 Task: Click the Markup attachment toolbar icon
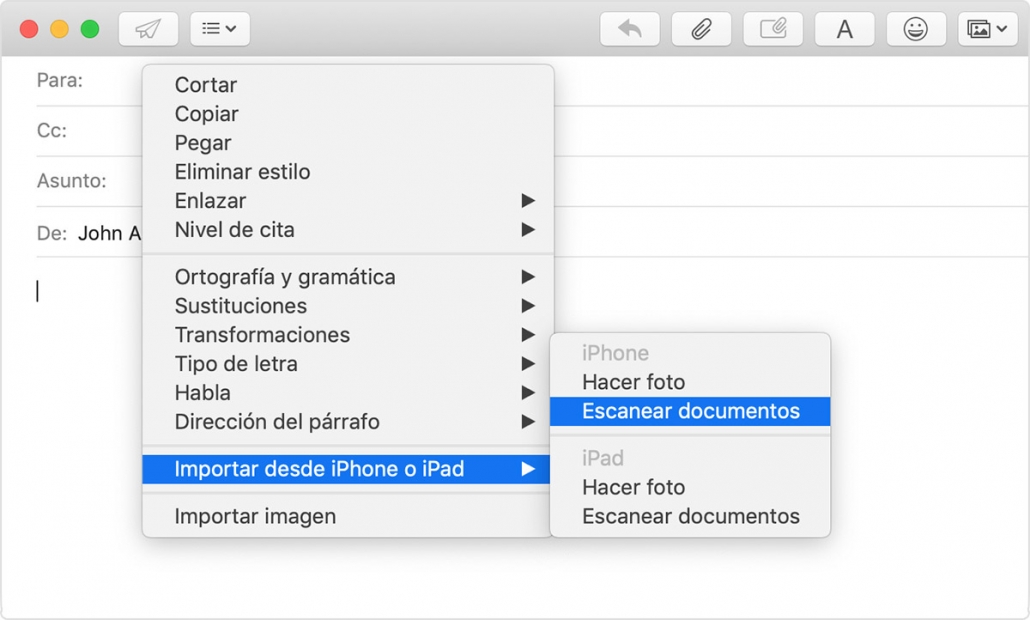coord(773,29)
